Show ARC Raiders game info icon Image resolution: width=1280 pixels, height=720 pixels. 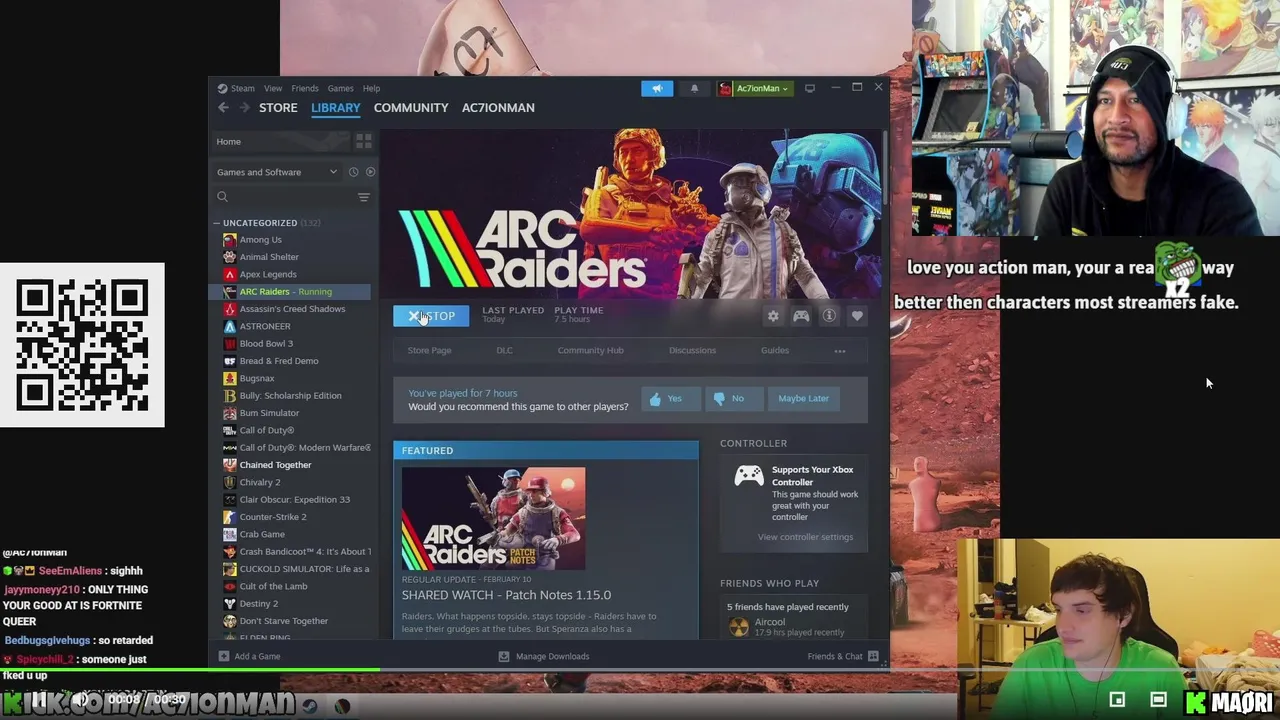coord(829,316)
